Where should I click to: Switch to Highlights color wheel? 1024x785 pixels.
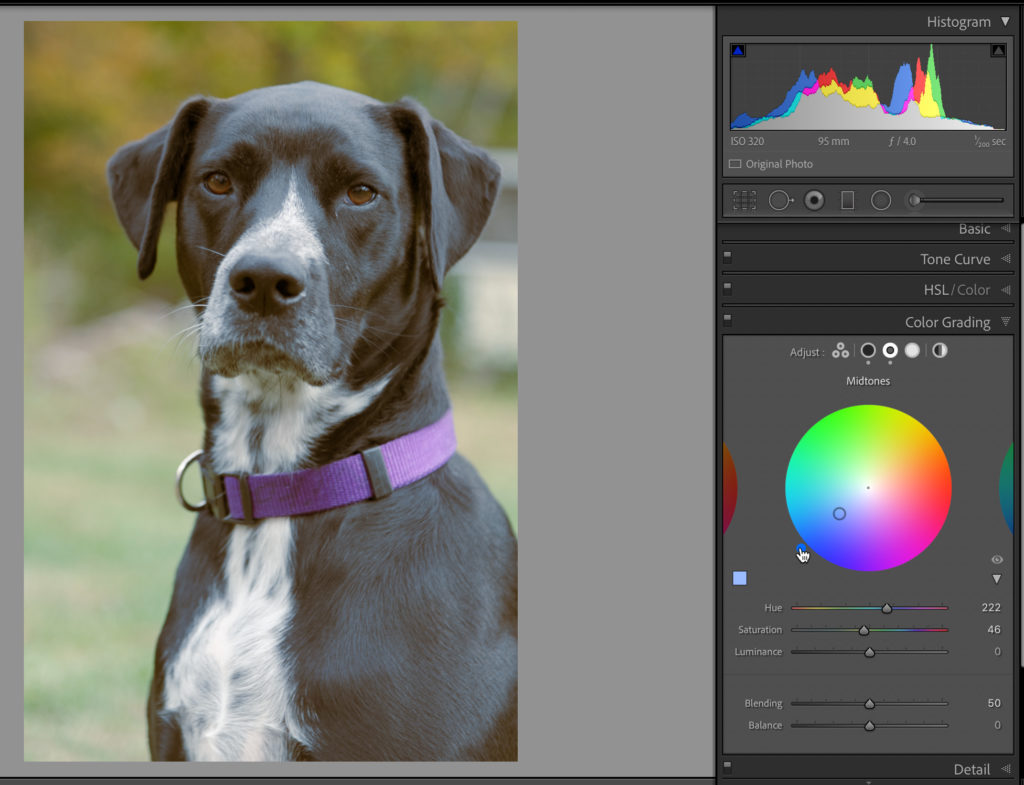912,351
